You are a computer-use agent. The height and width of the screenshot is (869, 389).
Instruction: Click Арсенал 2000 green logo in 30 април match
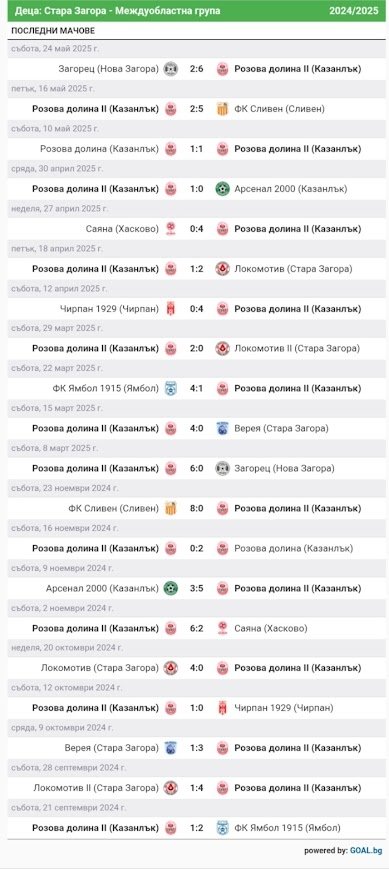tap(222, 189)
